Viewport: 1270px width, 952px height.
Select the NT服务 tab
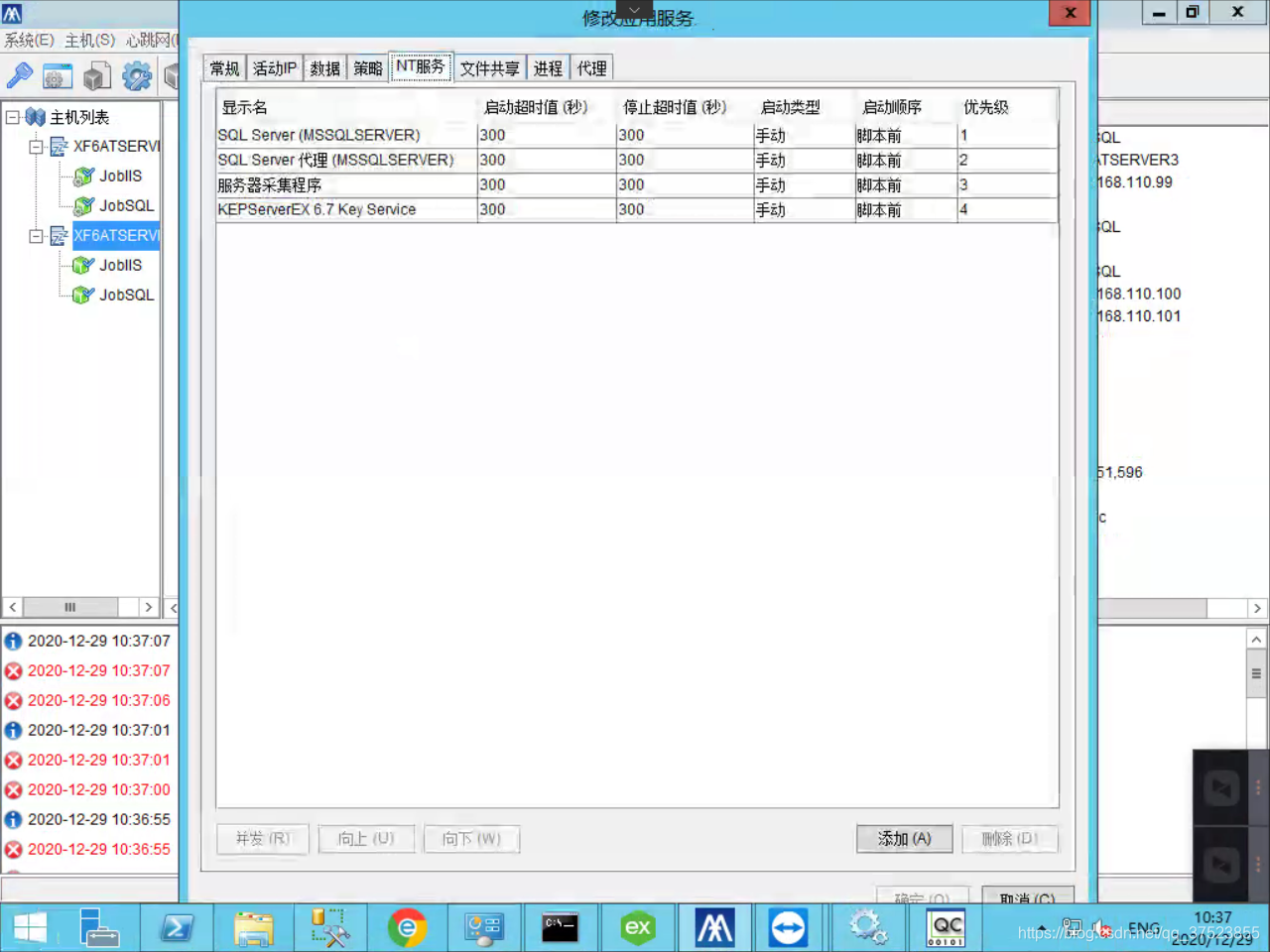click(421, 66)
